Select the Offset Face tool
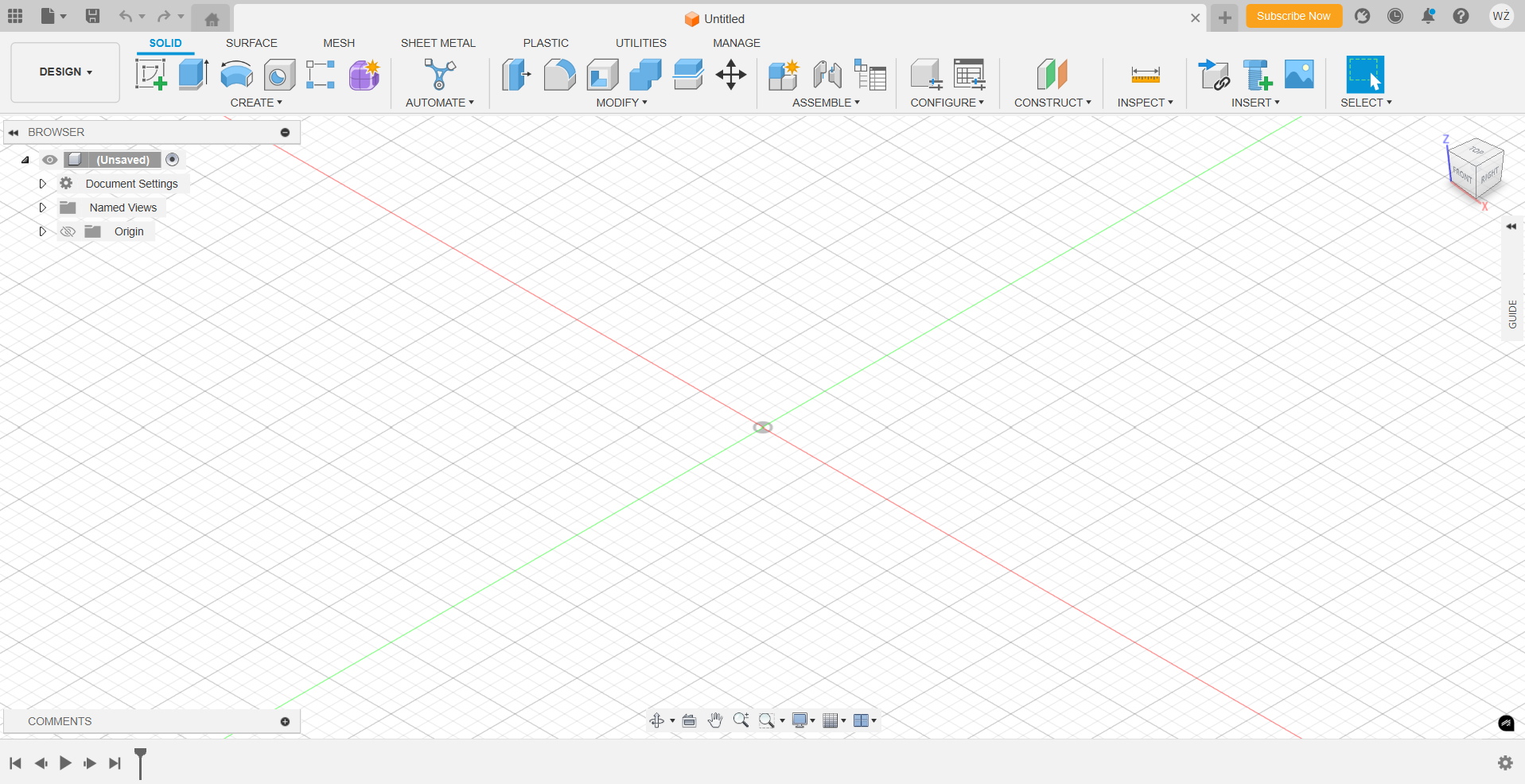 tap(688, 75)
